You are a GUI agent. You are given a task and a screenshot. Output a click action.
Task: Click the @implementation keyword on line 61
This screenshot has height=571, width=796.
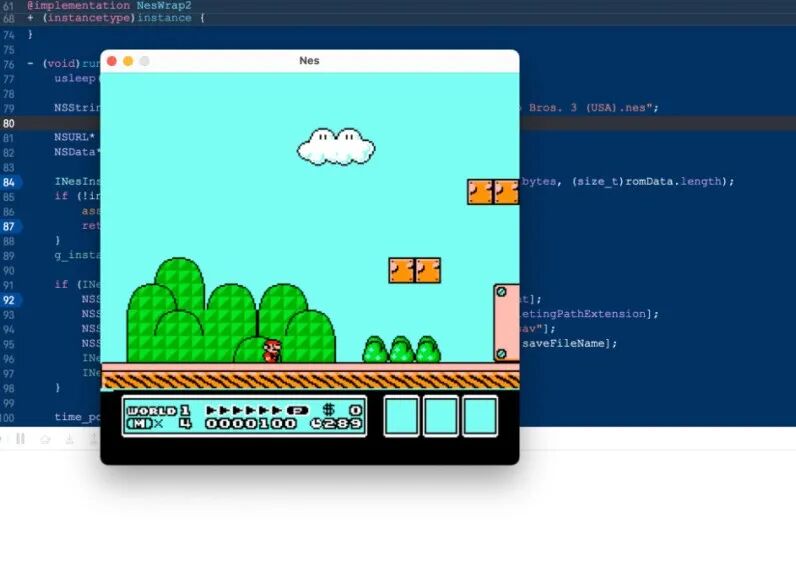(79, 6)
